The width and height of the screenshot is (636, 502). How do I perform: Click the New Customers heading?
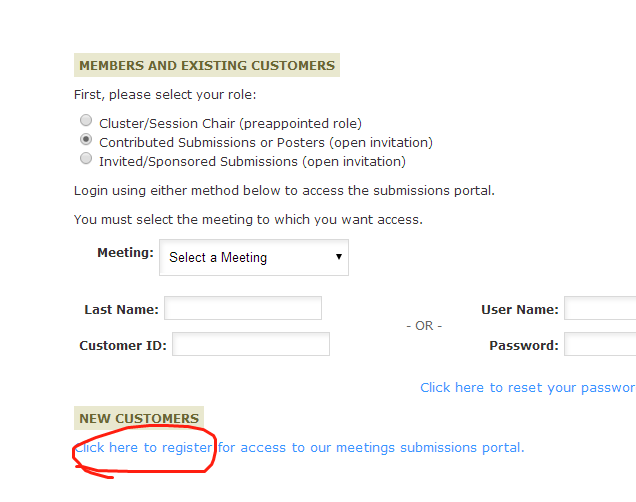tap(139, 418)
